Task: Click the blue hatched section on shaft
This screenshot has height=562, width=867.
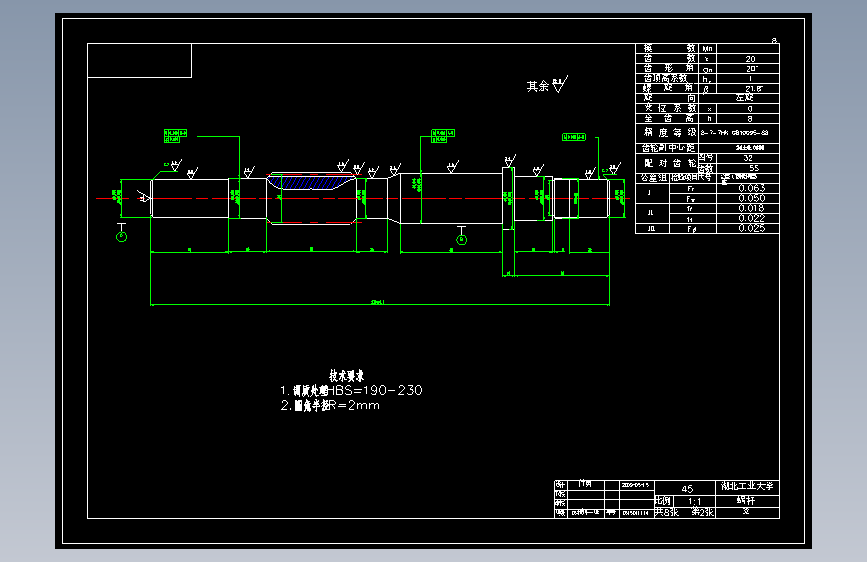Action: [312, 181]
